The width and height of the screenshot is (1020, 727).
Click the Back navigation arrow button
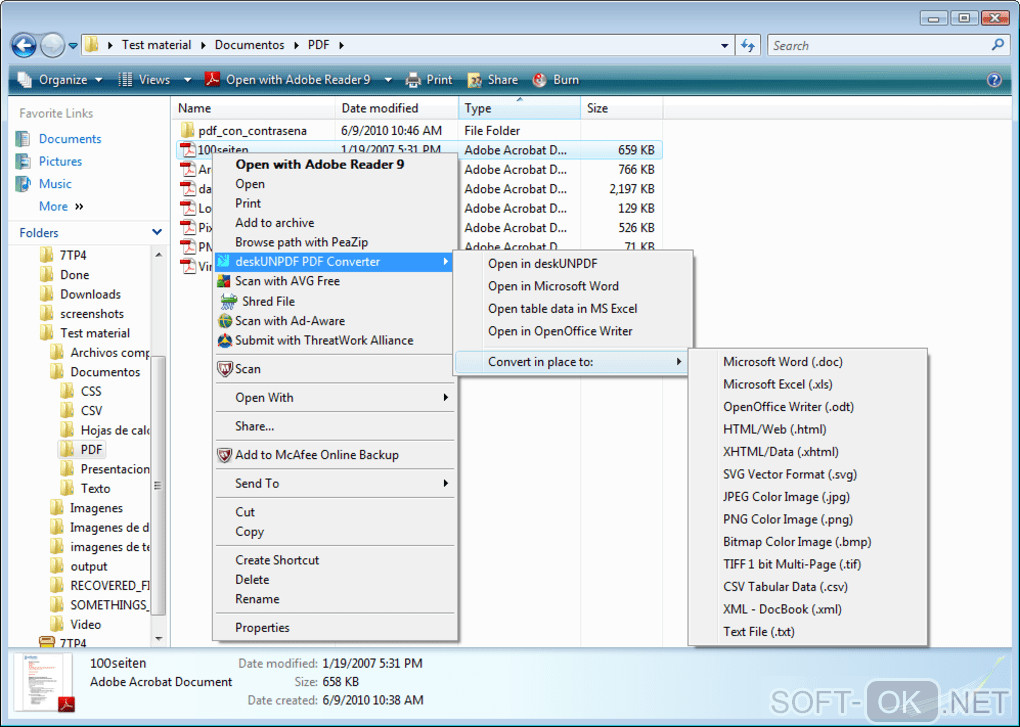point(24,46)
